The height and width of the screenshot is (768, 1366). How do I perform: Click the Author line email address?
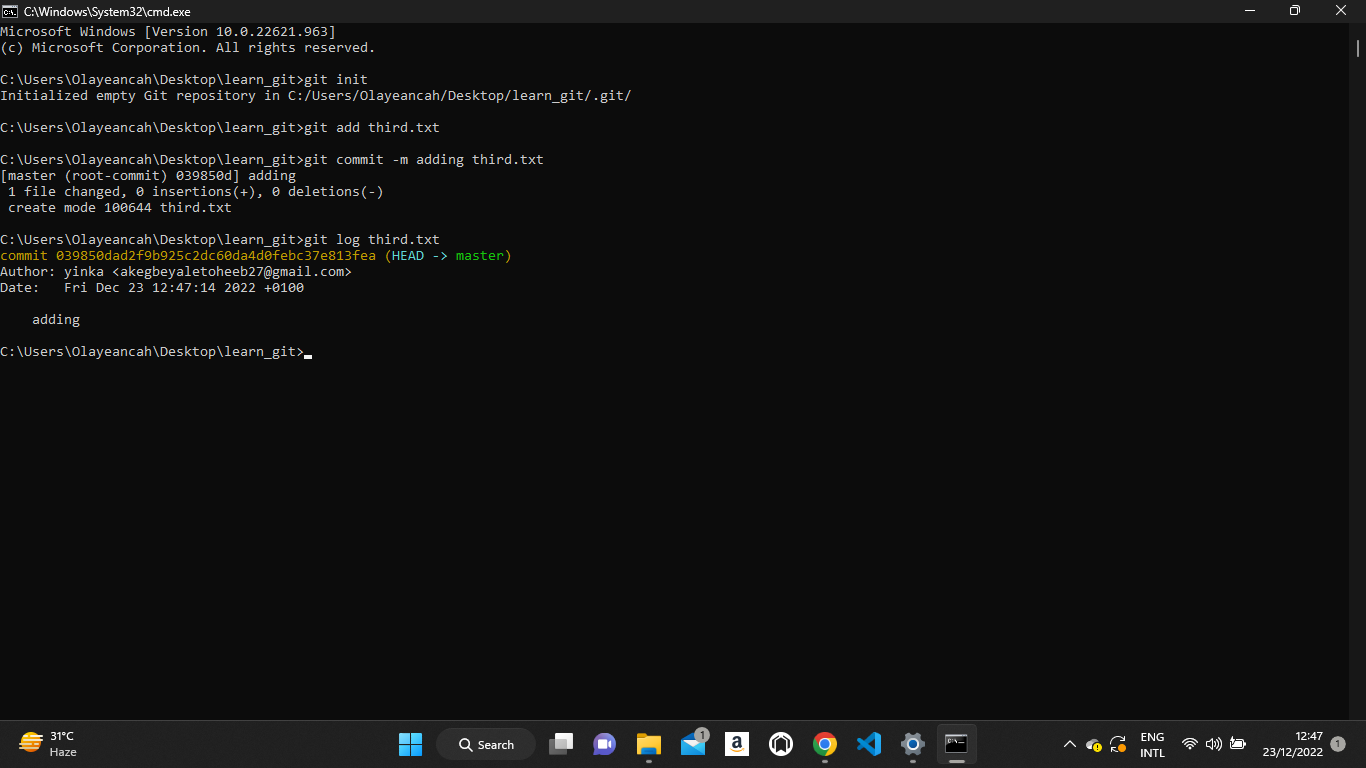pos(232,272)
